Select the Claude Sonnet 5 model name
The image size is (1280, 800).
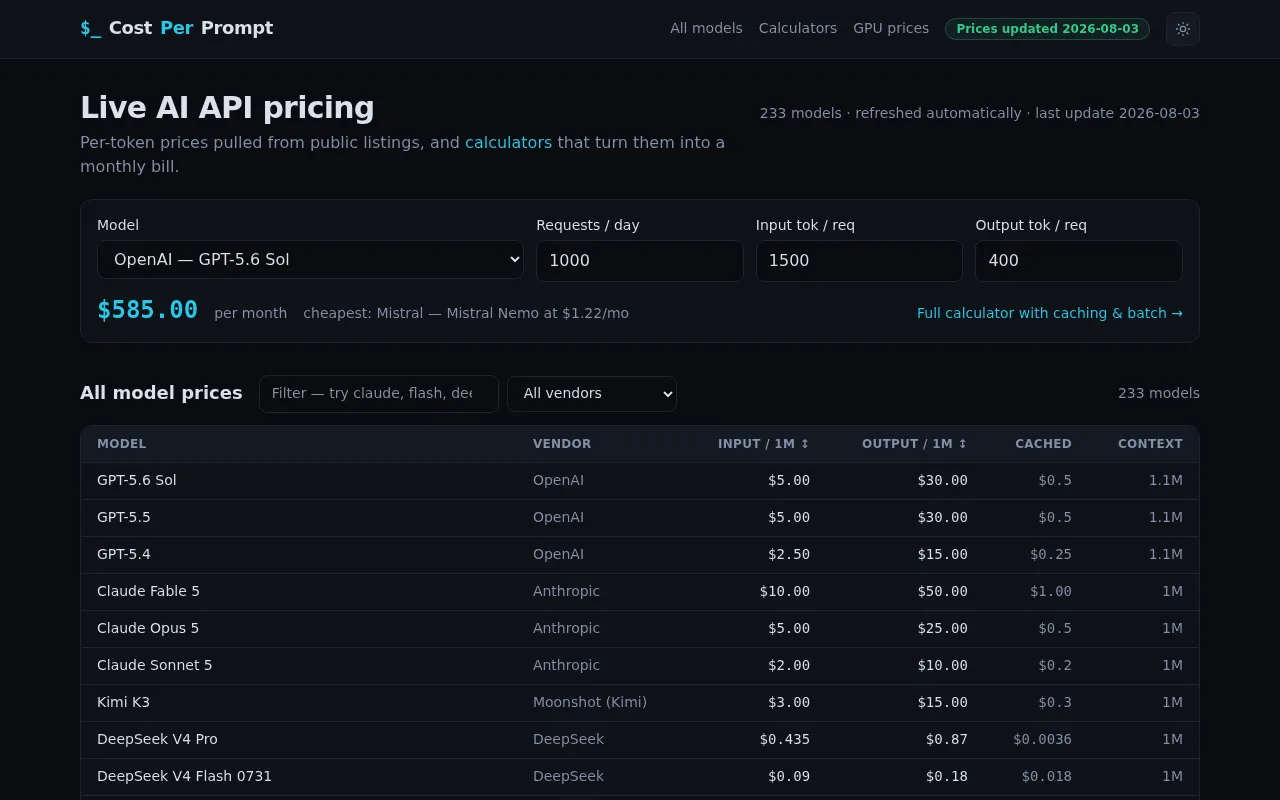155,665
